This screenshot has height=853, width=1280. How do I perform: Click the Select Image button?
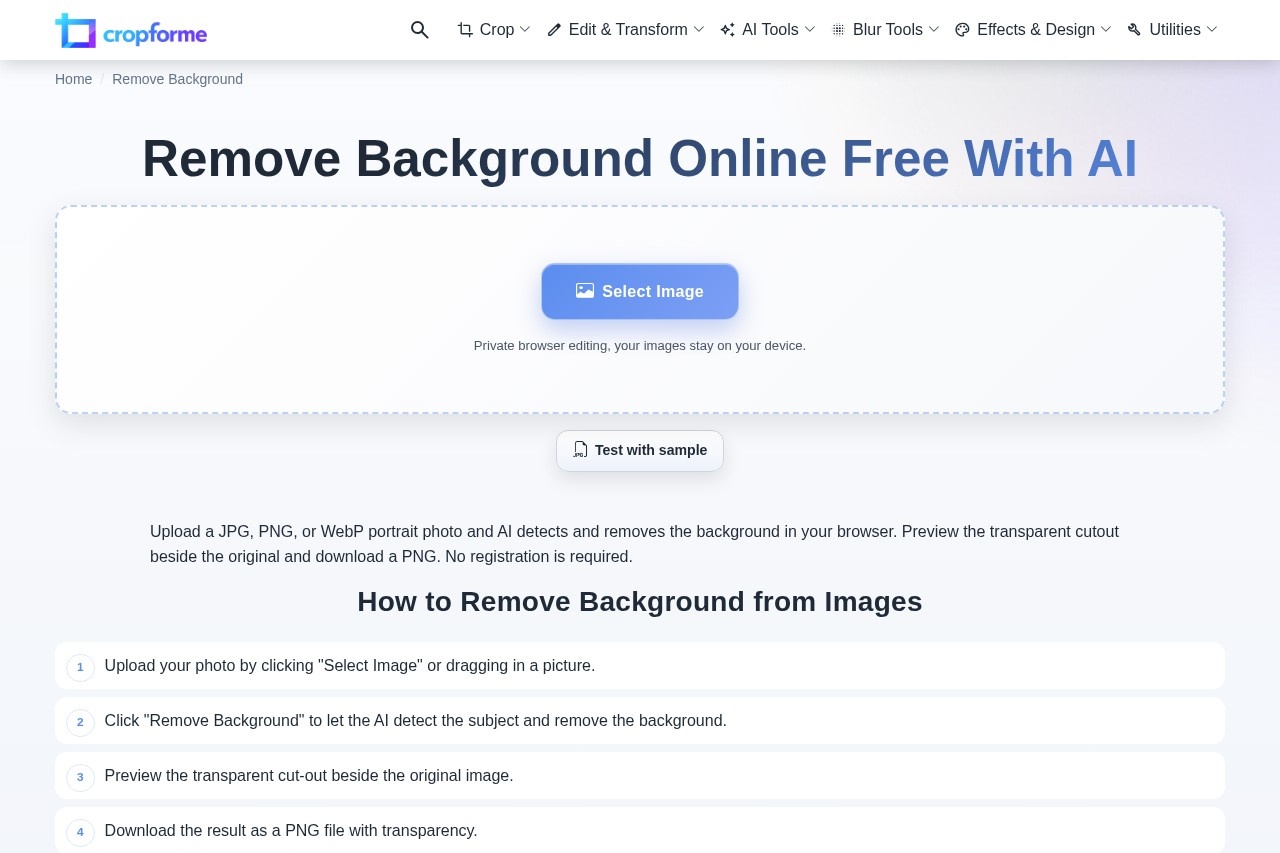pos(640,291)
